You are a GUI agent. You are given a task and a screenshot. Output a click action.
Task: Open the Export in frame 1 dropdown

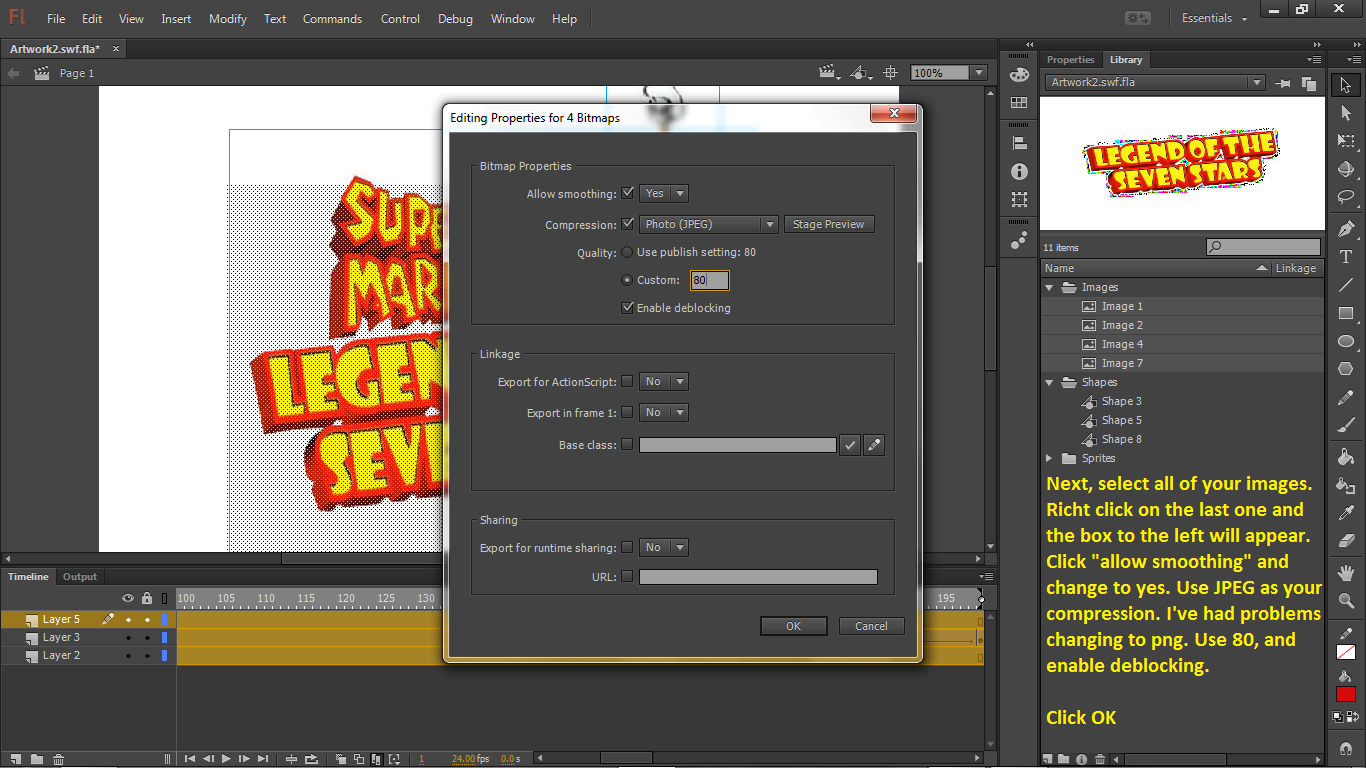tap(664, 413)
